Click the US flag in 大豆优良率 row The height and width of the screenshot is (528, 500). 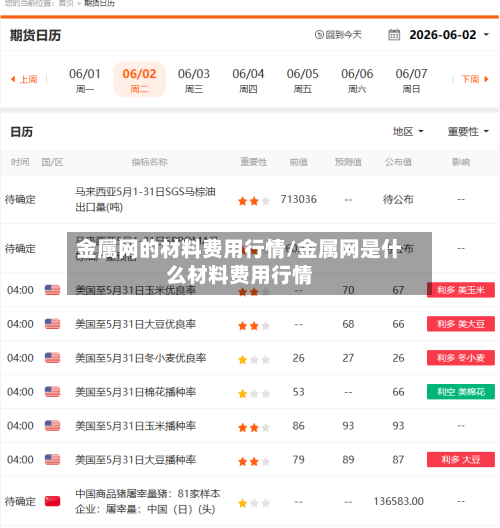(53, 324)
